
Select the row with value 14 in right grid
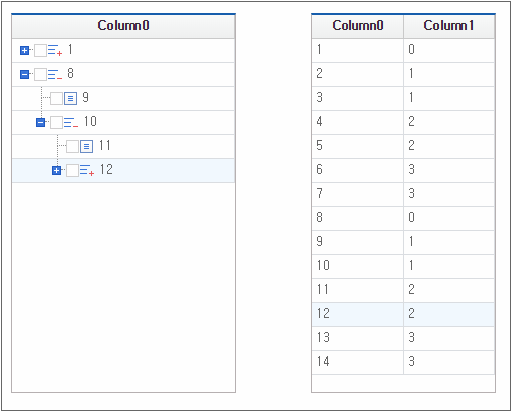pyautogui.click(x=403, y=362)
